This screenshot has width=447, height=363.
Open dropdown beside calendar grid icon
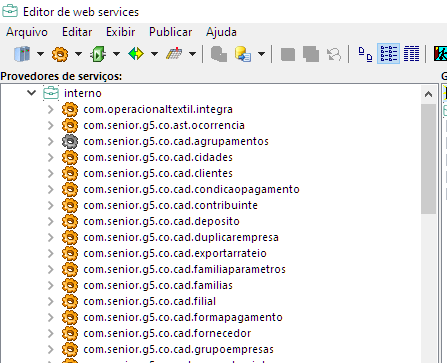[x=192, y=54]
